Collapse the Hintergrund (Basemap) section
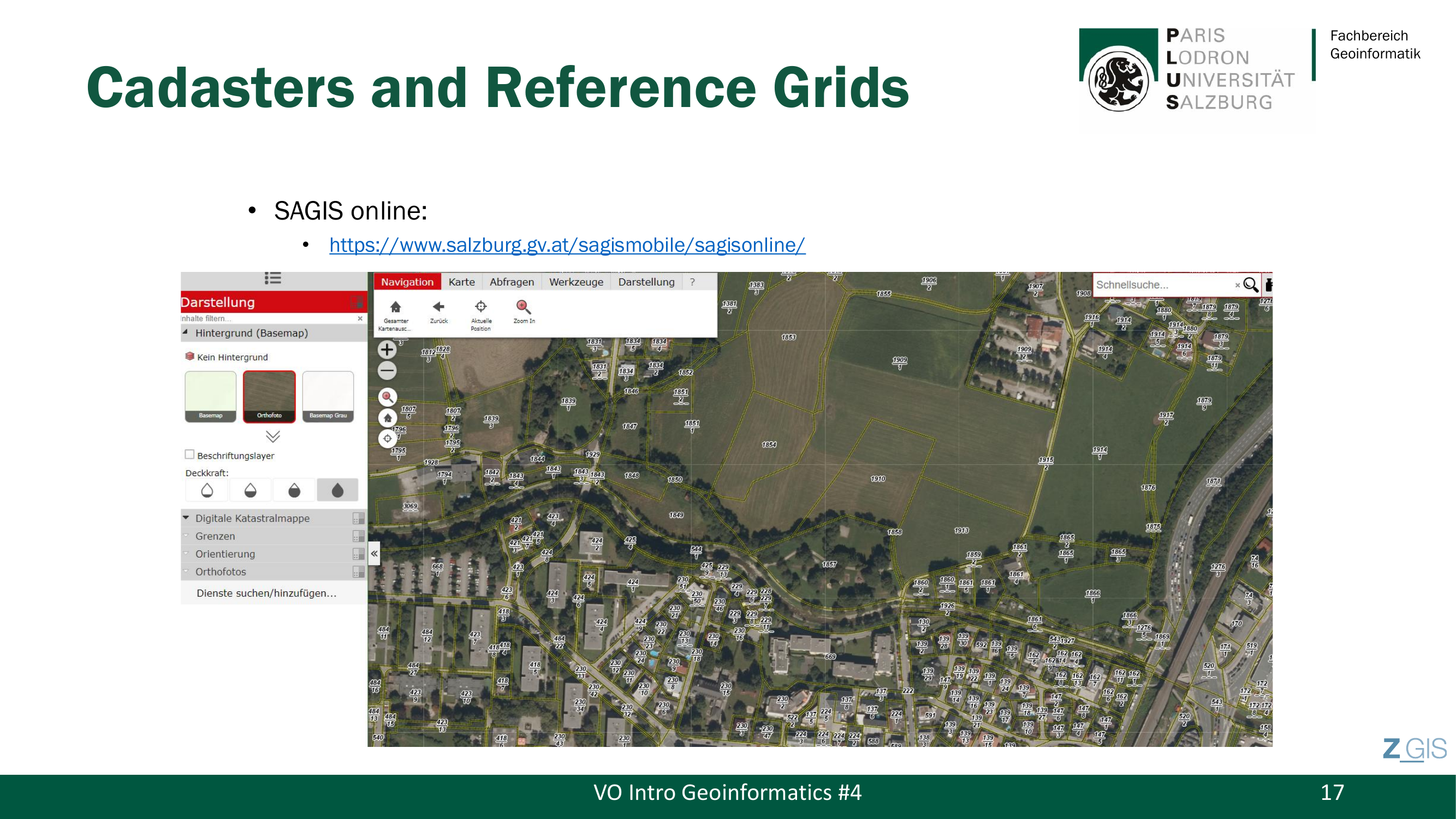 point(186,333)
